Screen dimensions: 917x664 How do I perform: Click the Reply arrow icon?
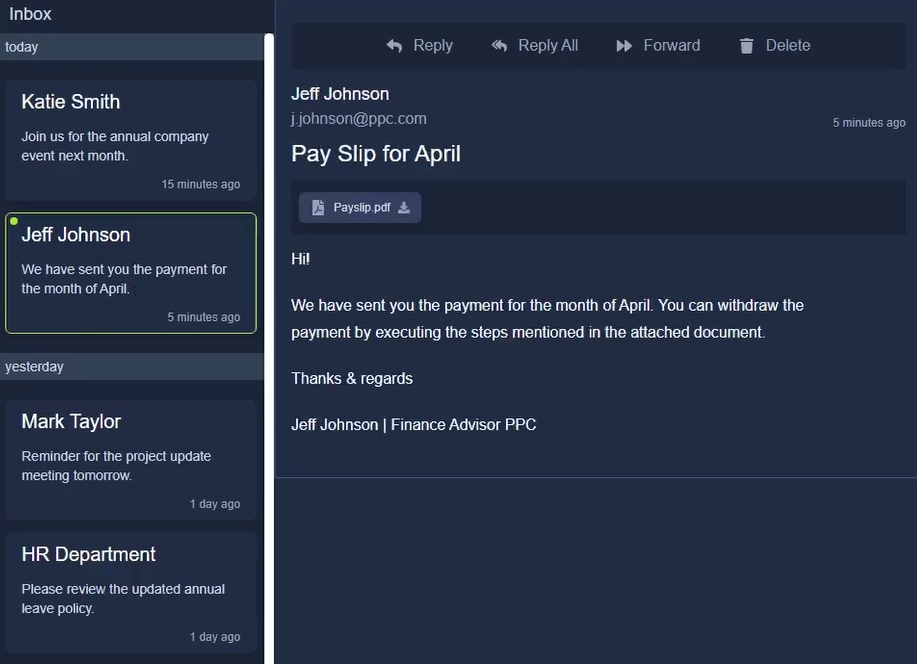(395, 46)
